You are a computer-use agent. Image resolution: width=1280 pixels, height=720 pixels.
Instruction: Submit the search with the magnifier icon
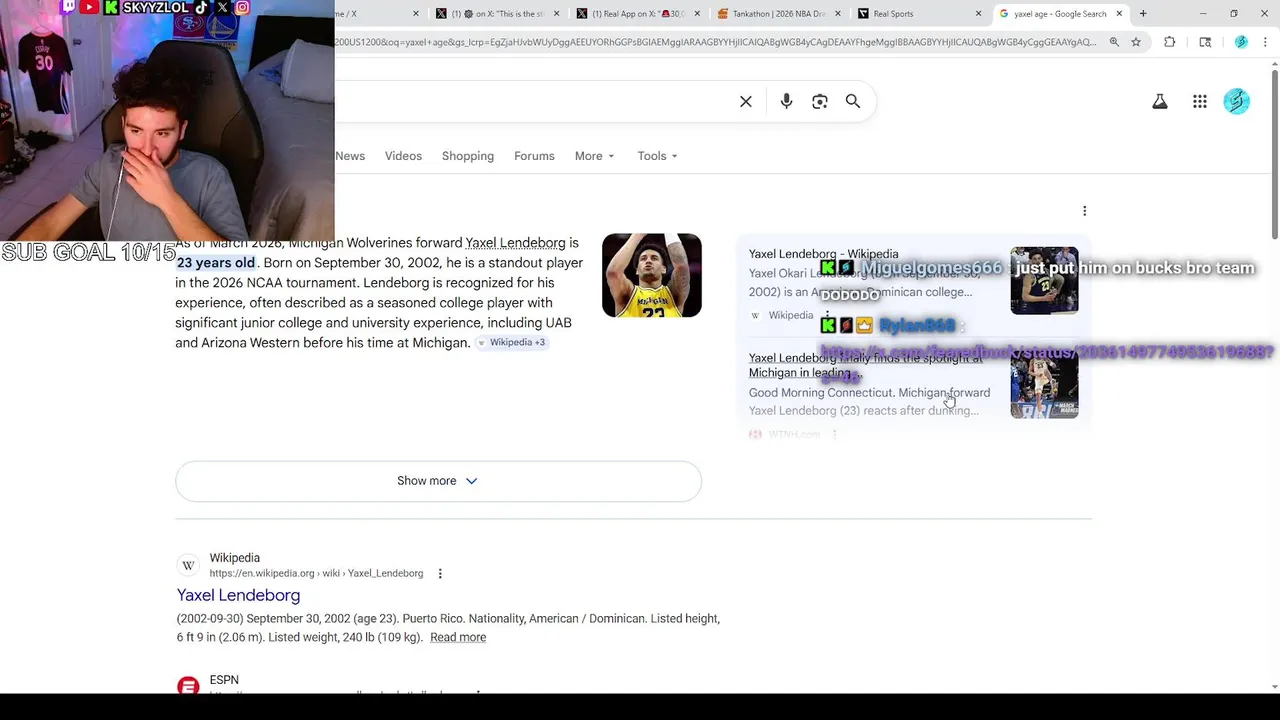[853, 101]
